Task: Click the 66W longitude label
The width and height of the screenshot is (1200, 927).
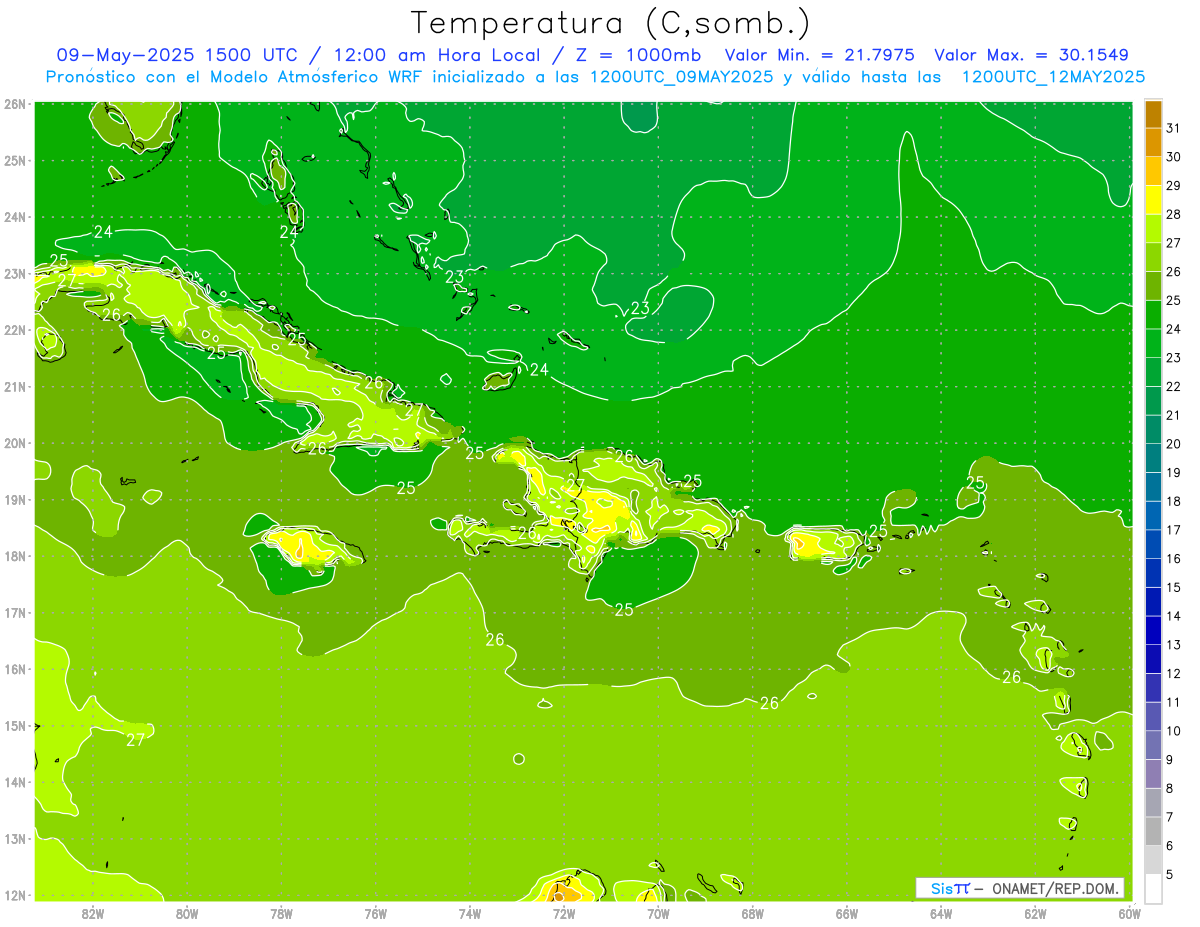Action: tap(847, 913)
